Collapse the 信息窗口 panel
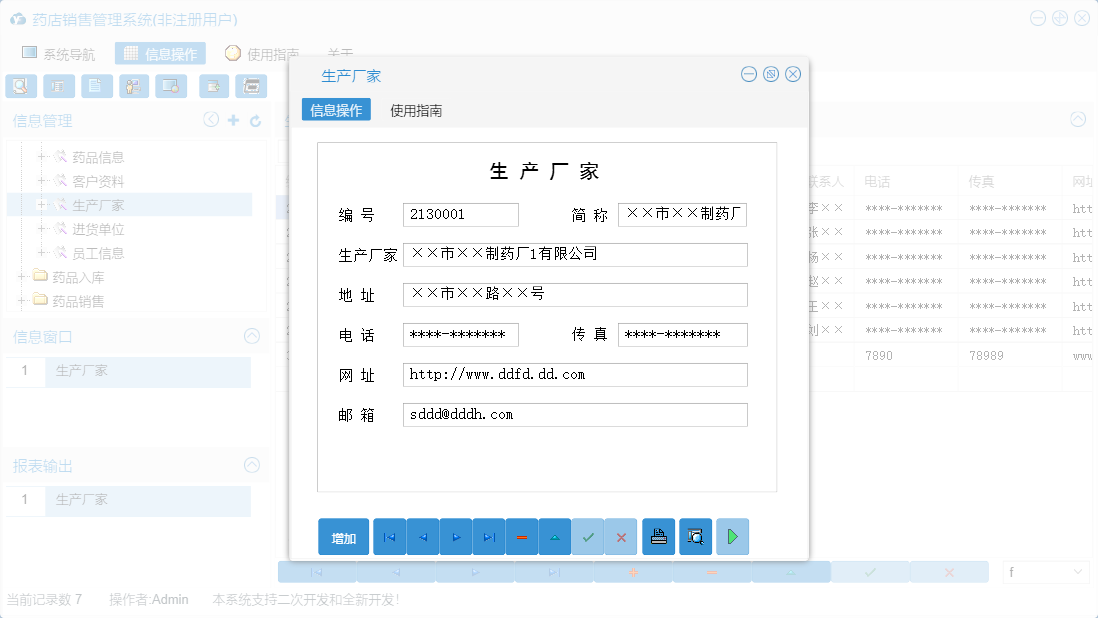The height and width of the screenshot is (618, 1098). [251, 336]
